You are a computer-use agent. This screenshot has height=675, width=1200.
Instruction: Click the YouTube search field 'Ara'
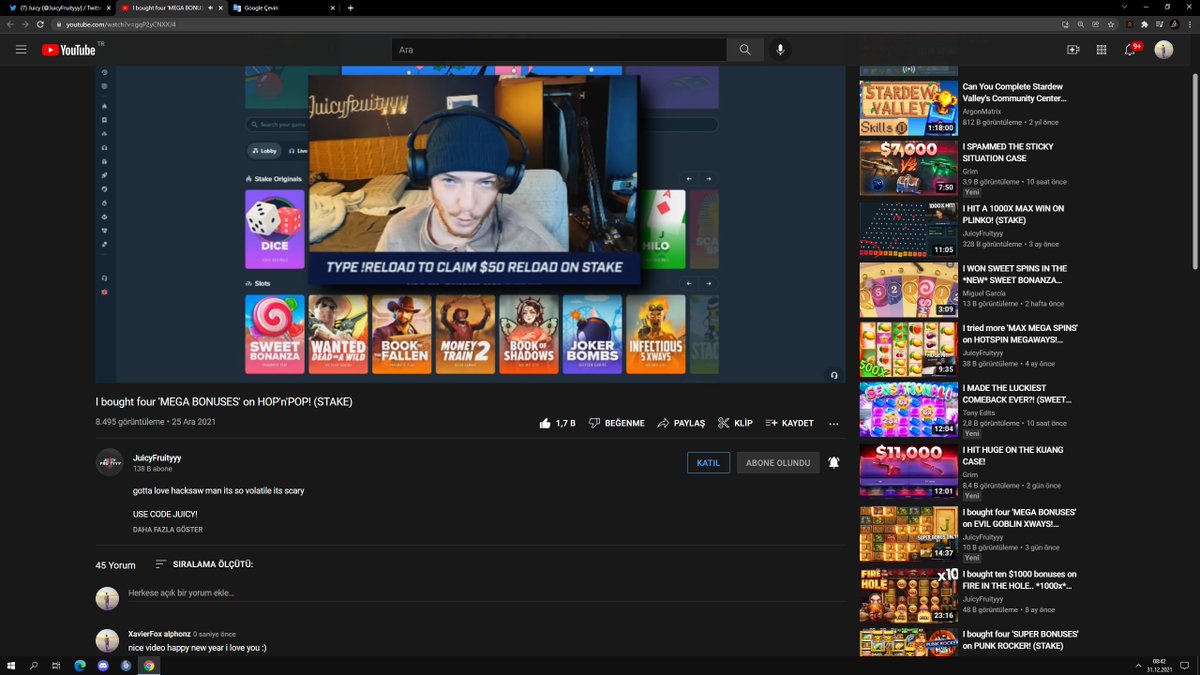[x=558, y=49]
